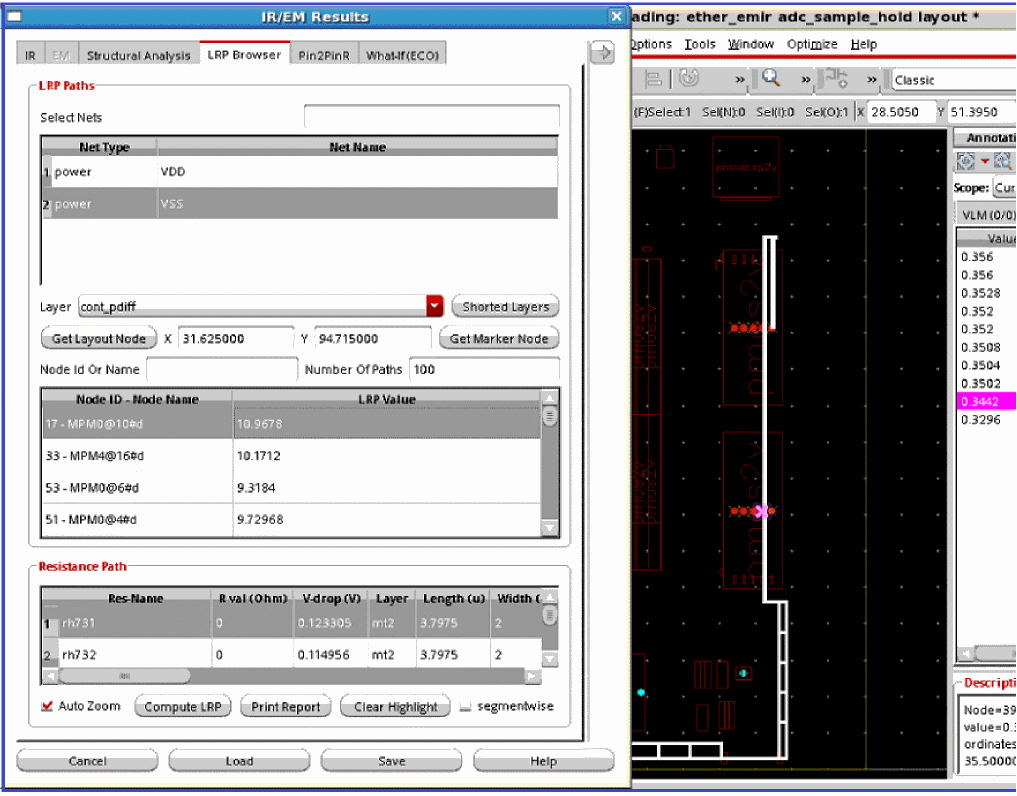
Task: Open the Layer cont_pdiff dropdown
Action: [x=435, y=306]
